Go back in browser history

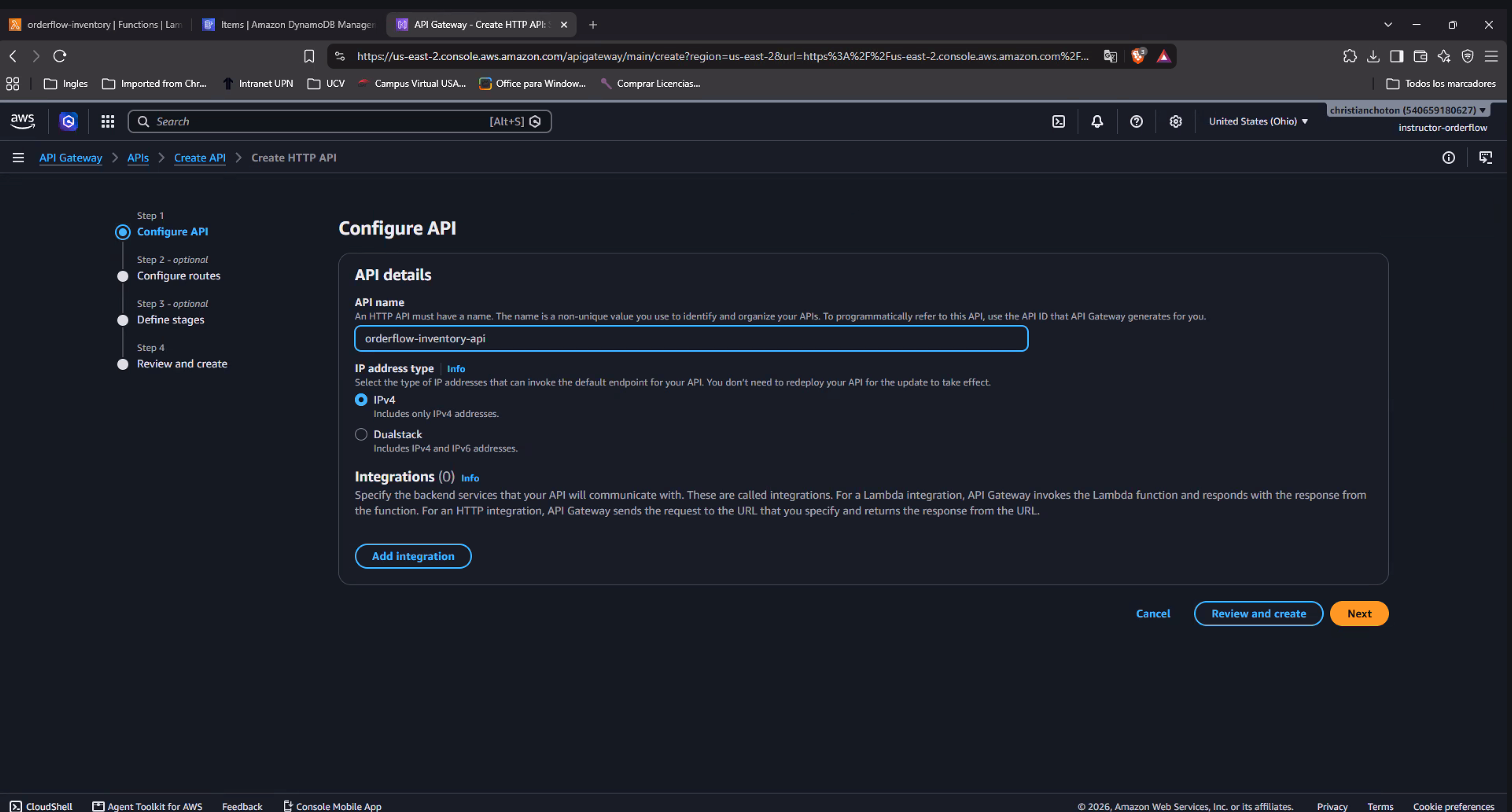13,56
